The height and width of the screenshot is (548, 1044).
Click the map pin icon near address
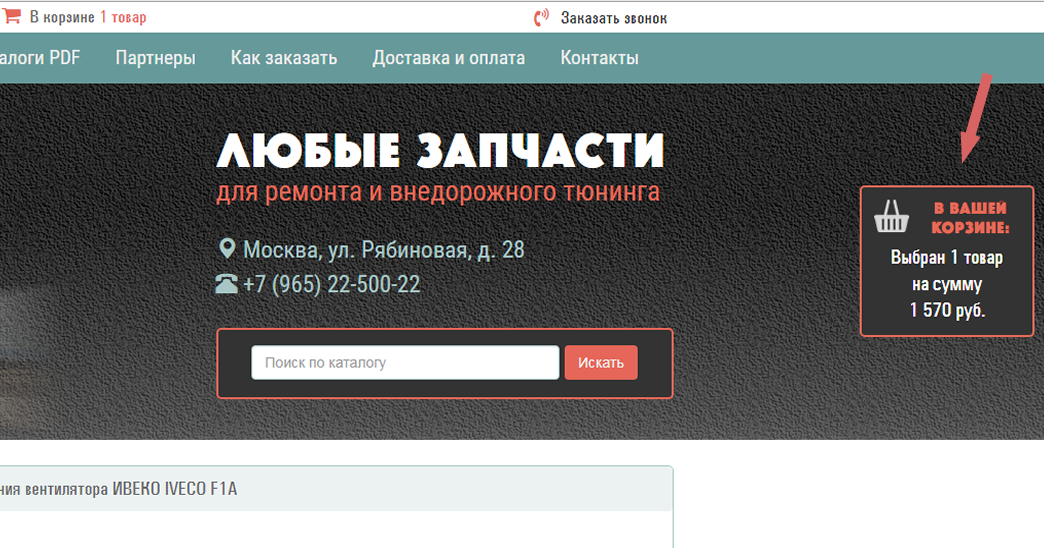227,249
